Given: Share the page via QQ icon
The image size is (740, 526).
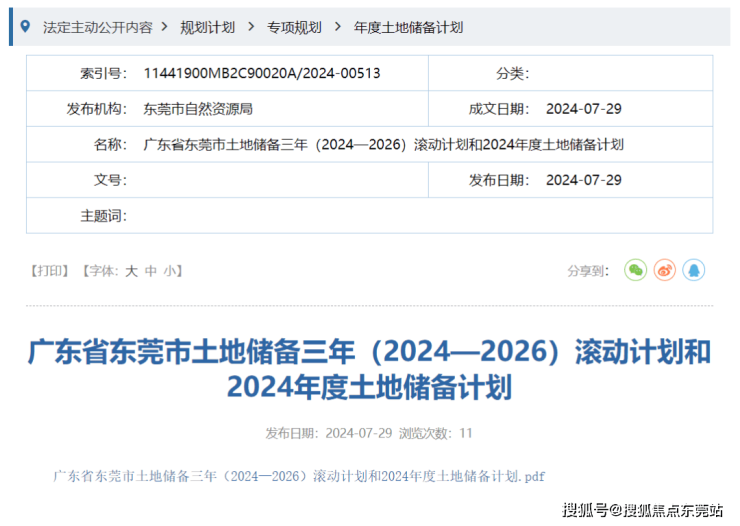Looking at the screenshot, I should point(694,270).
